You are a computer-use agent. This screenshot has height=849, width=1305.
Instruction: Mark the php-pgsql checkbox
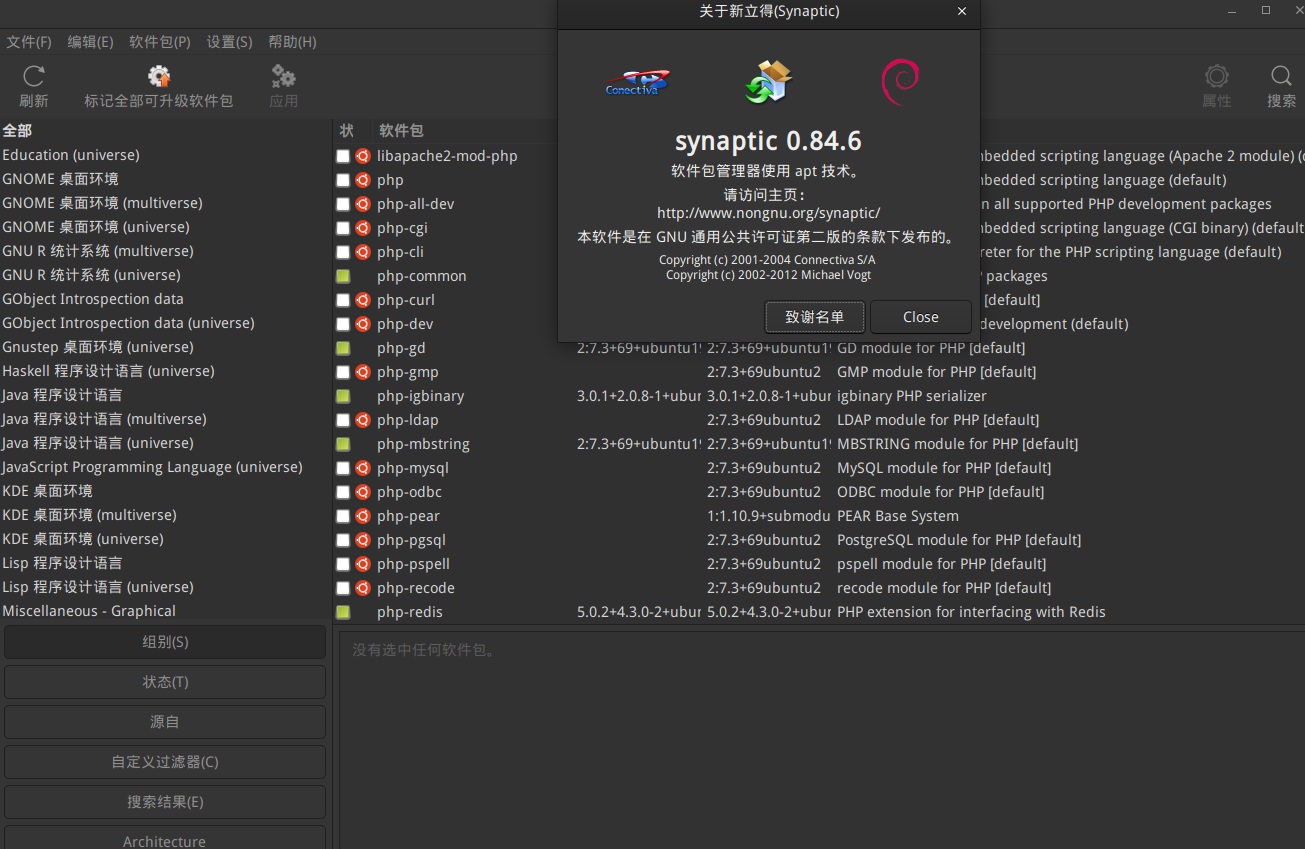[343, 540]
